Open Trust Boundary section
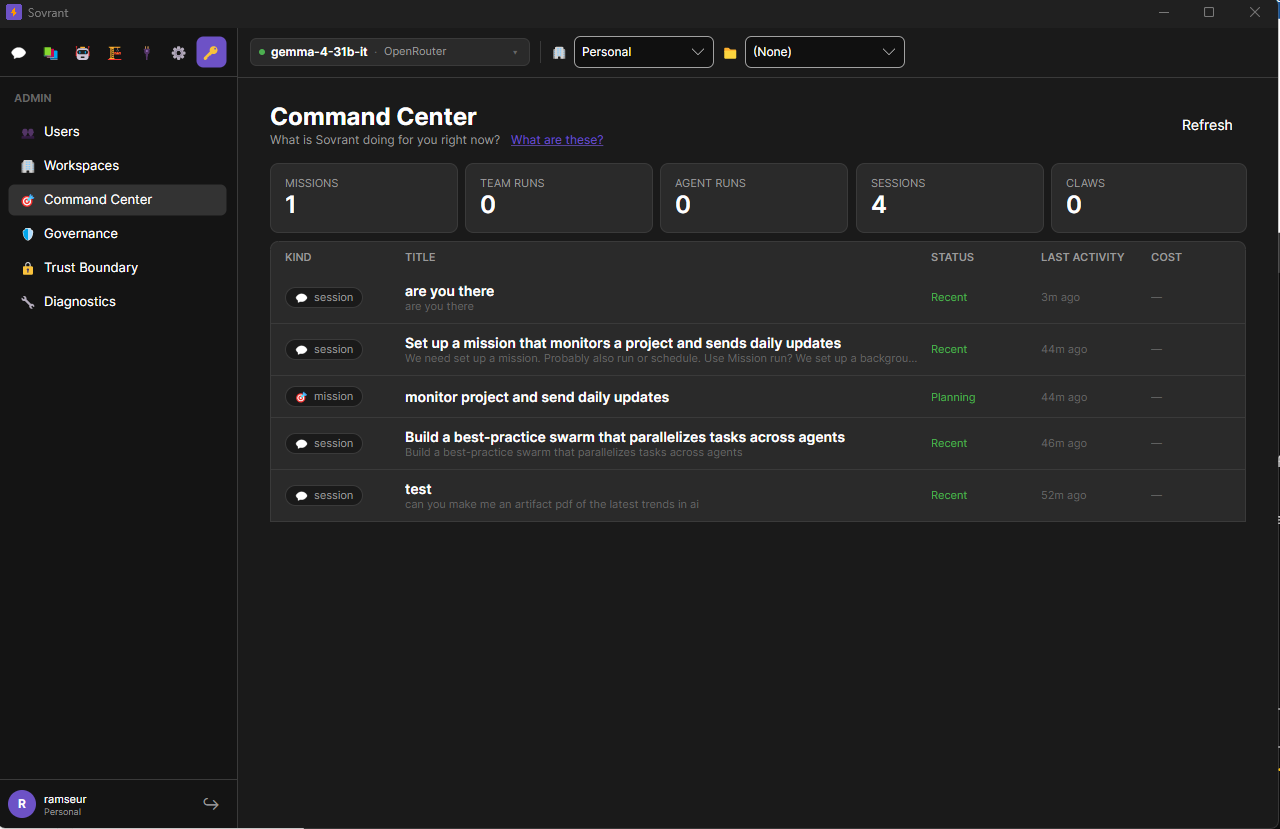Viewport: 1280px width, 829px height. pos(117,268)
